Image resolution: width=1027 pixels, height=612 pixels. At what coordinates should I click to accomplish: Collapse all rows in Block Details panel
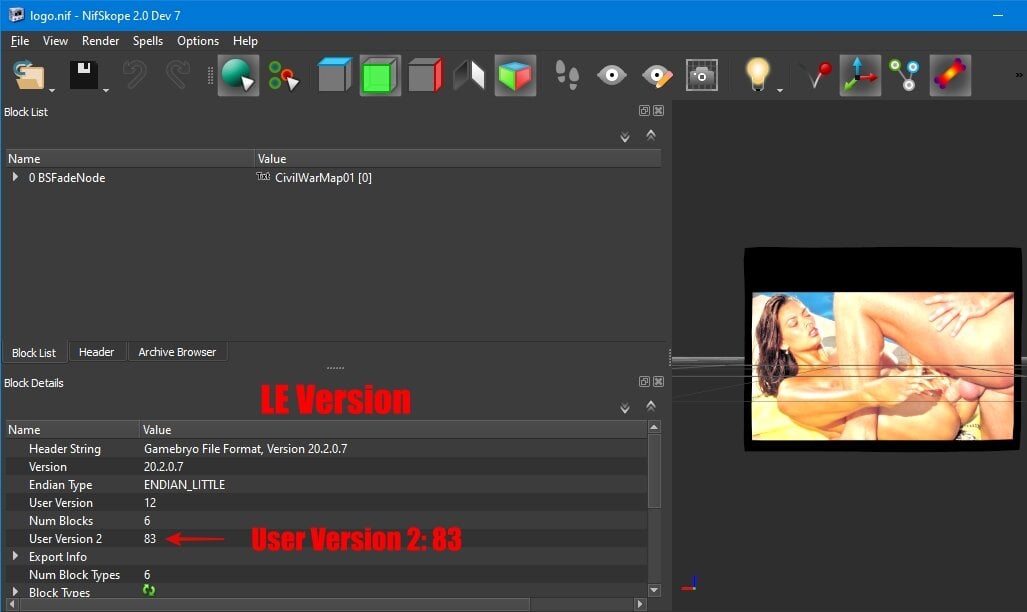tap(650, 406)
